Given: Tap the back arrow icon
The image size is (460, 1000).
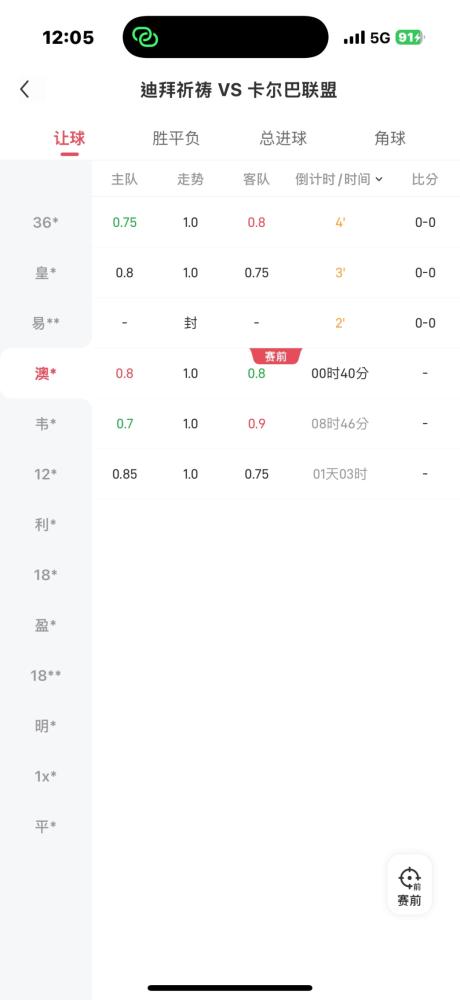Looking at the screenshot, I should pyautogui.click(x=24, y=89).
